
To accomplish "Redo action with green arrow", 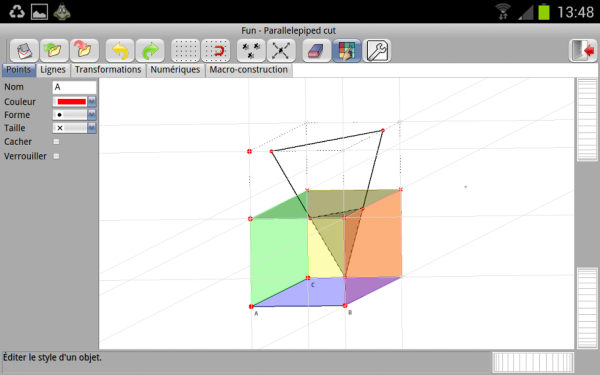I will 150,50.
